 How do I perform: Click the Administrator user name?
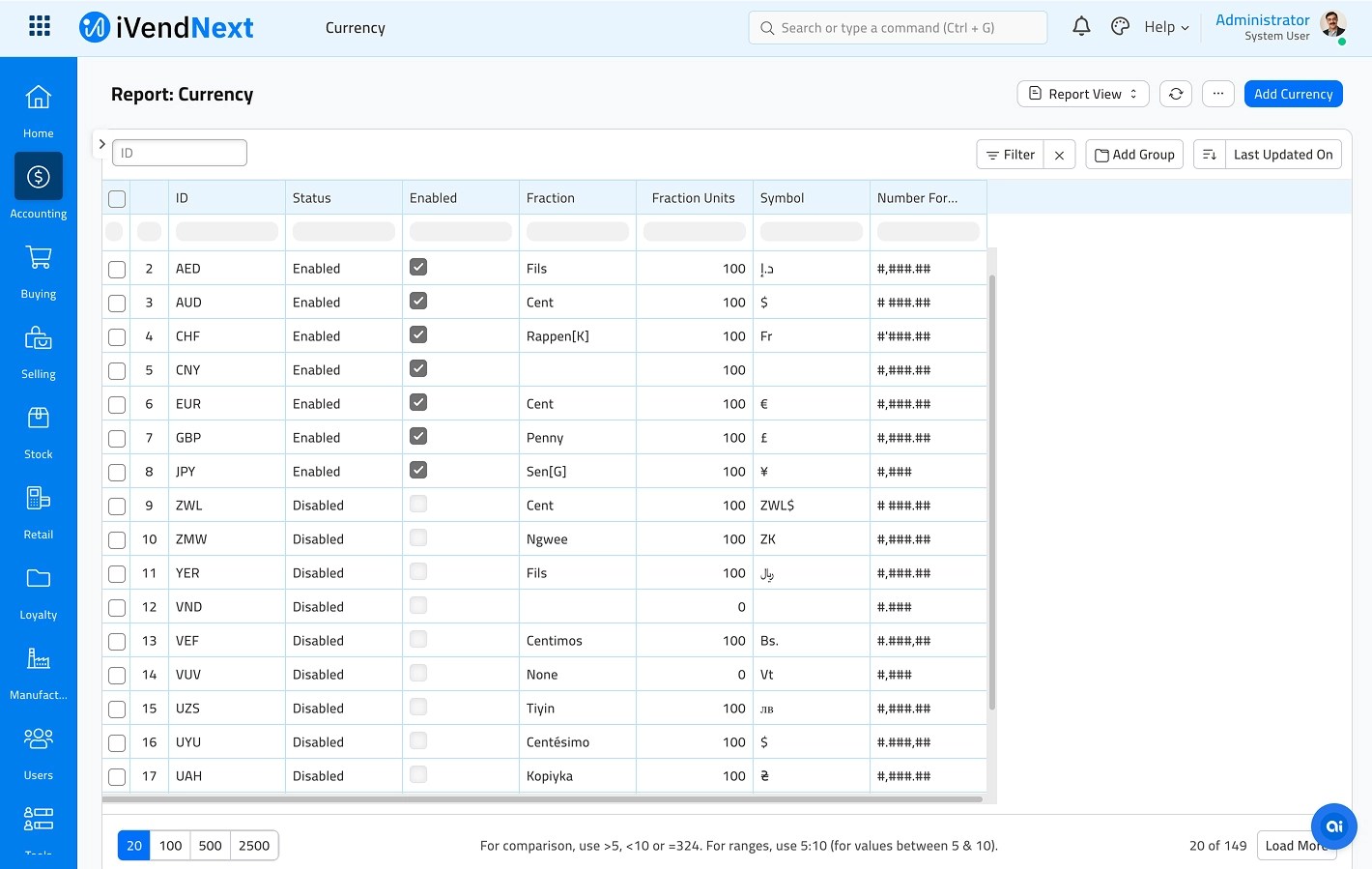[x=1262, y=19]
